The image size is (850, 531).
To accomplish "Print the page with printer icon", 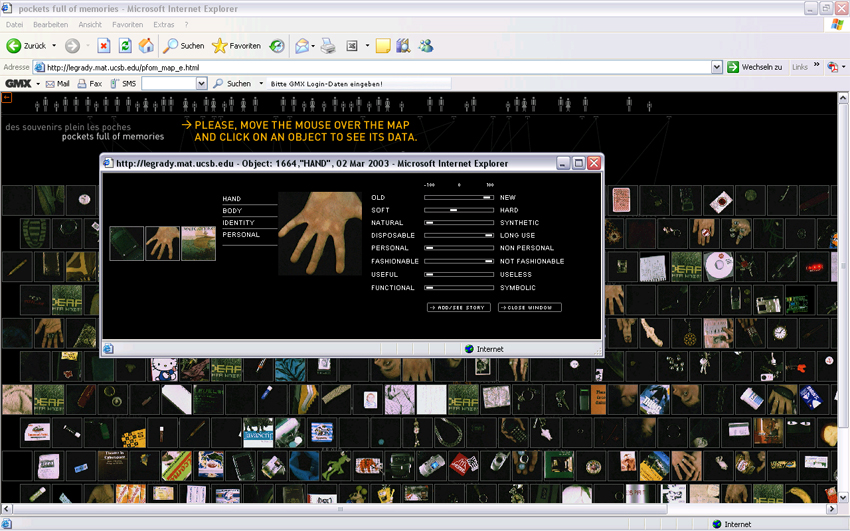I will point(328,46).
